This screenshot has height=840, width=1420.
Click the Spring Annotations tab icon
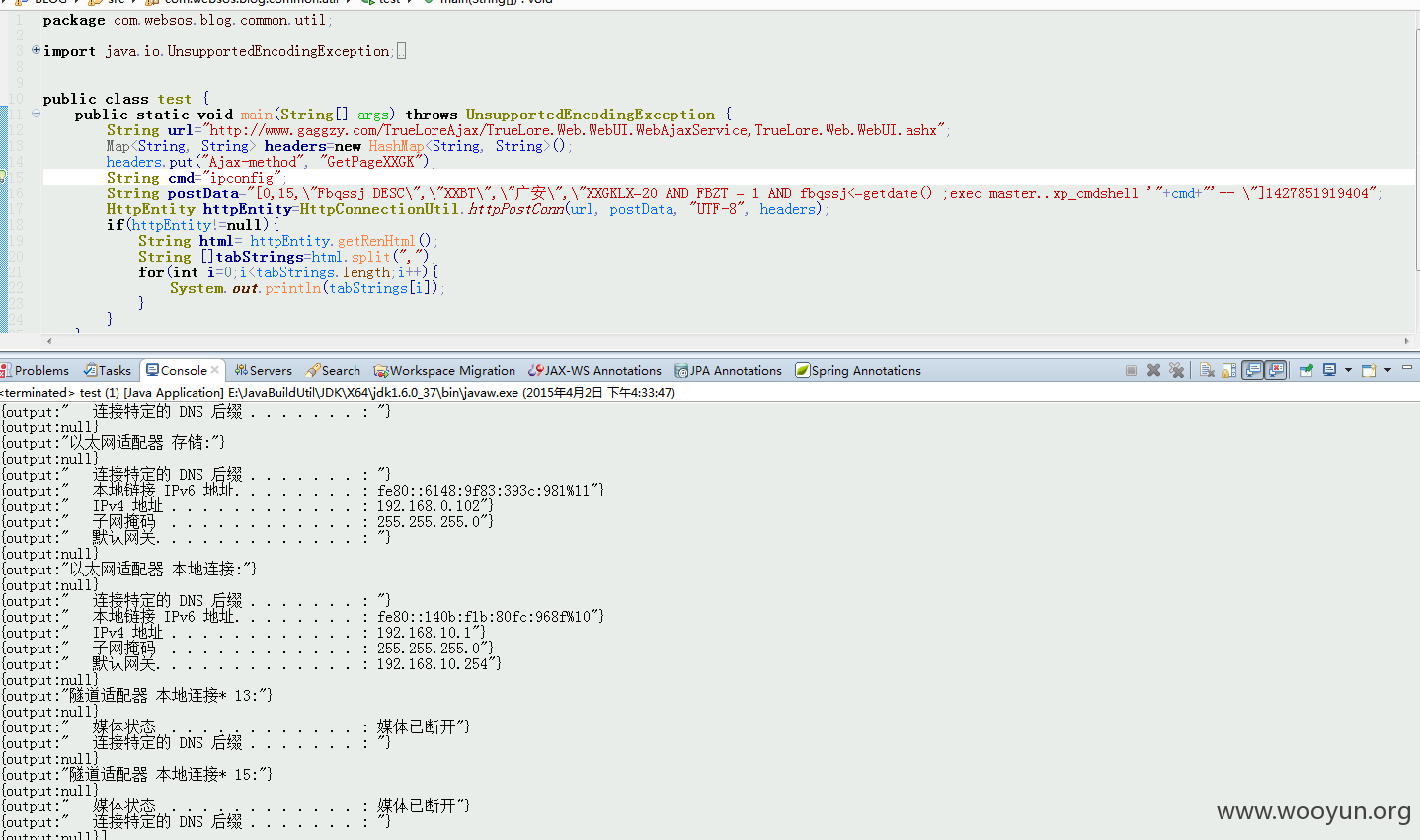803,371
